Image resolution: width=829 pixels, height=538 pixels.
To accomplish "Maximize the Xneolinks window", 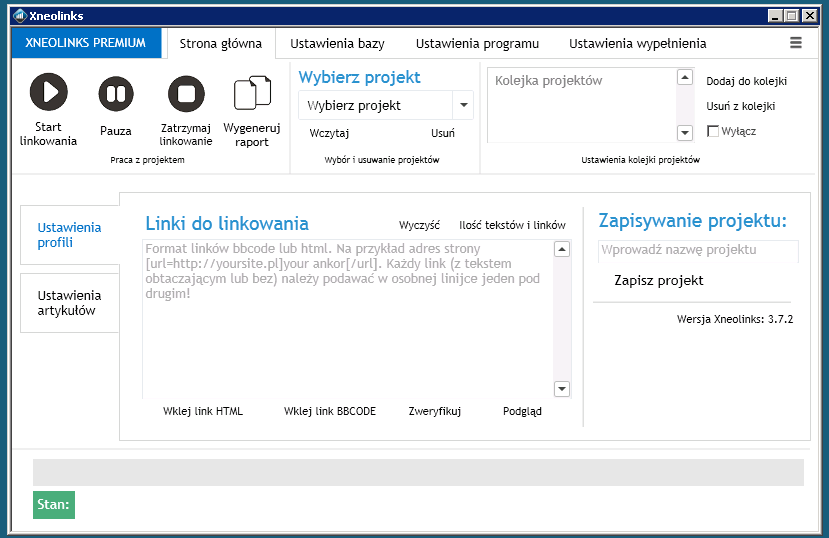I will pyautogui.click(x=791, y=16).
